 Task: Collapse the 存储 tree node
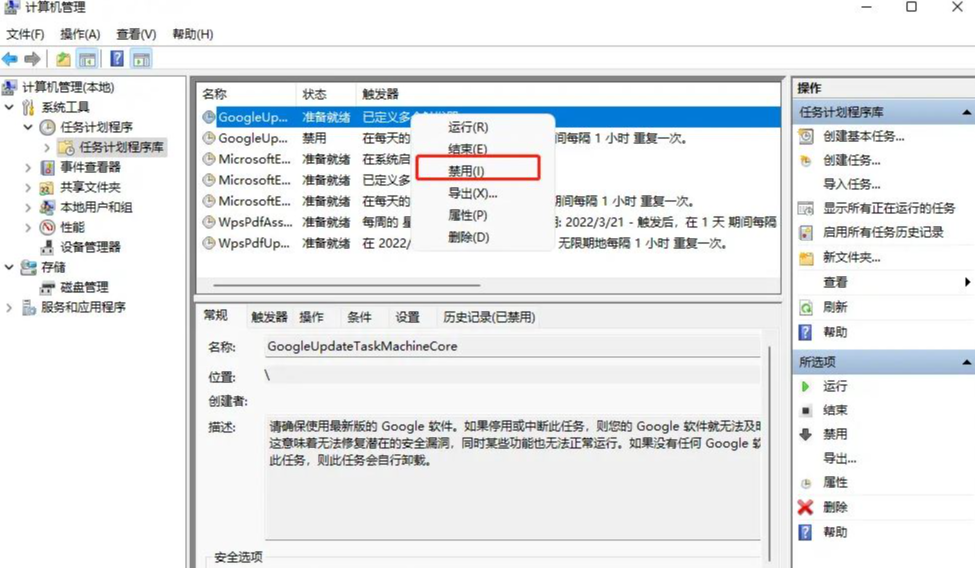point(9,267)
